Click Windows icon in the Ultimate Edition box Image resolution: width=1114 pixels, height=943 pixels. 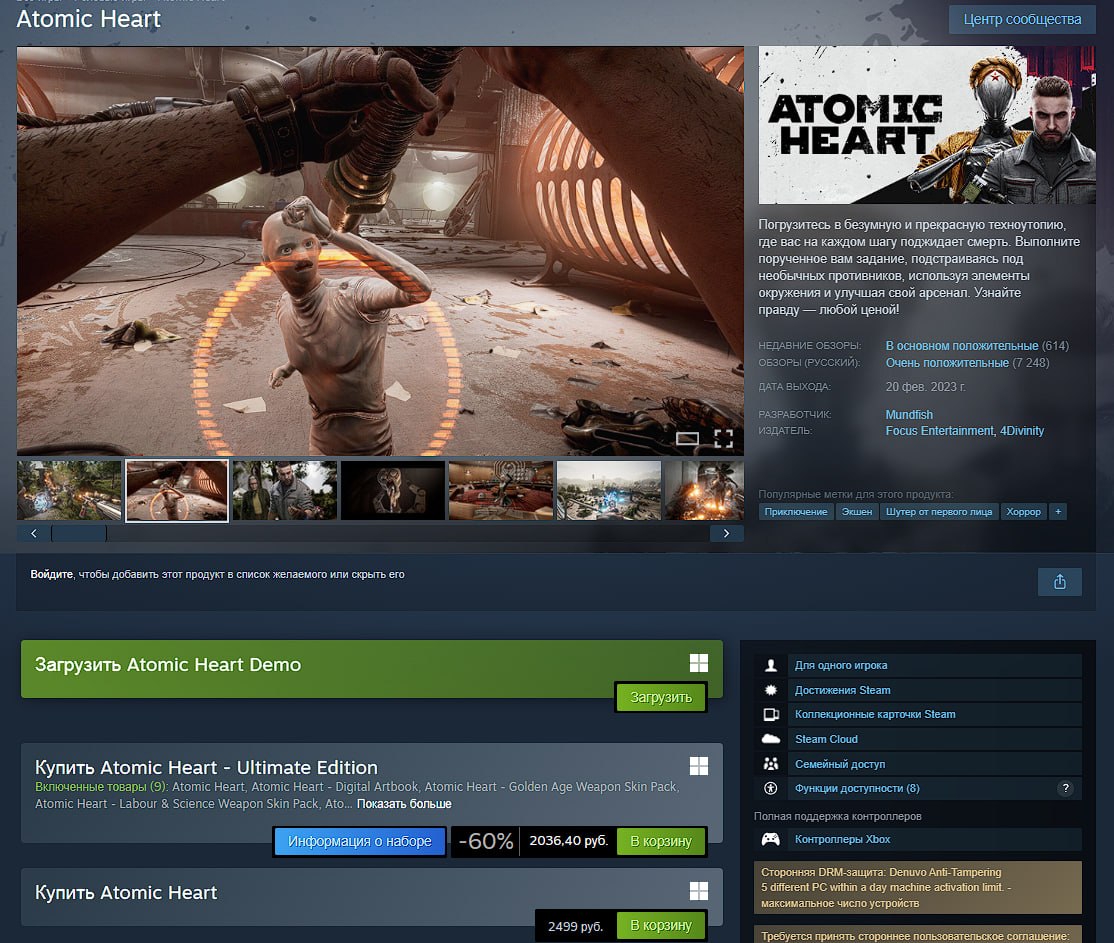click(698, 765)
